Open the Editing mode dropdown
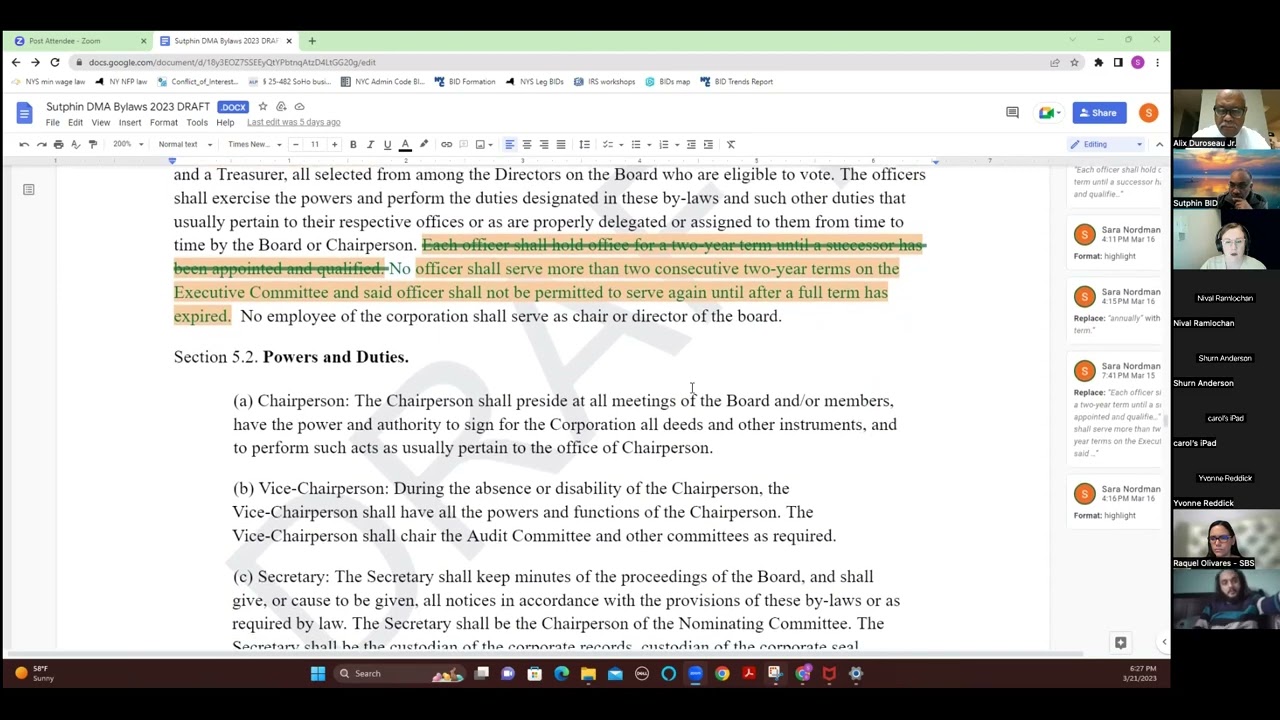Screen dimensions: 1280x720 pos(1105,144)
